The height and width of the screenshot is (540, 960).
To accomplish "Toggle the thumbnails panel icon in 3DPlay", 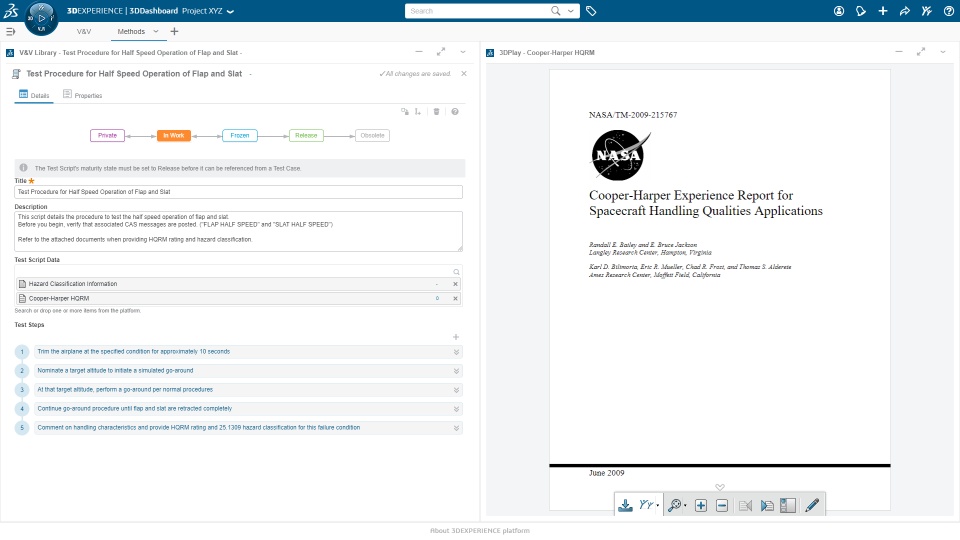I will point(788,505).
